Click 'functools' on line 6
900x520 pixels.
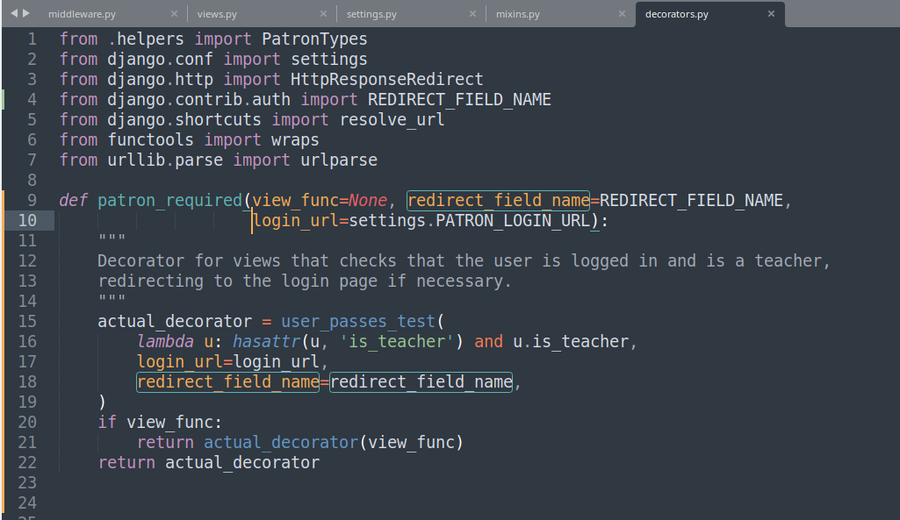150,140
